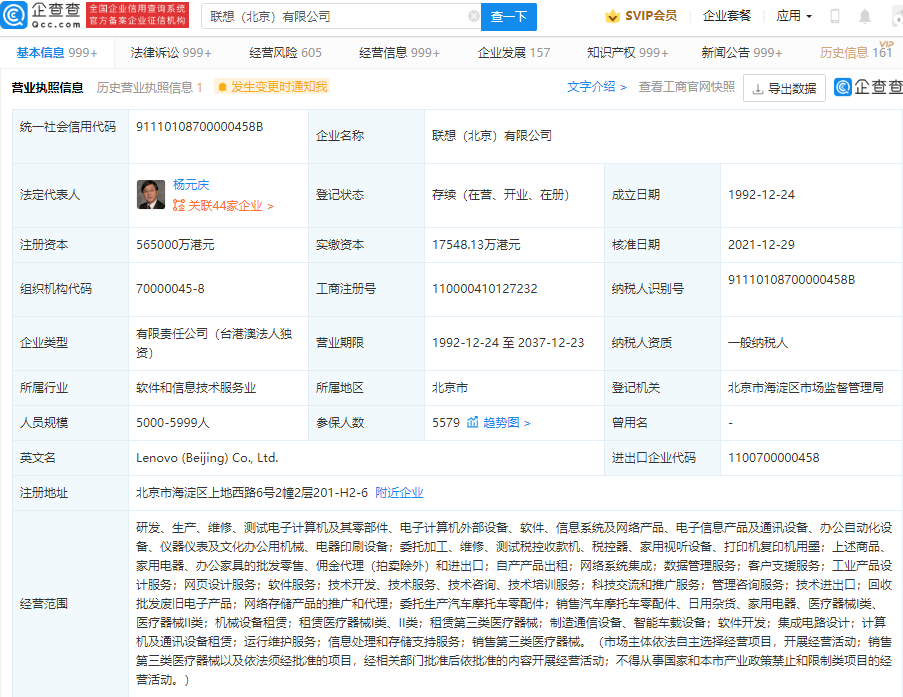Click the credit code 91110108700000458B

tap(199, 127)
